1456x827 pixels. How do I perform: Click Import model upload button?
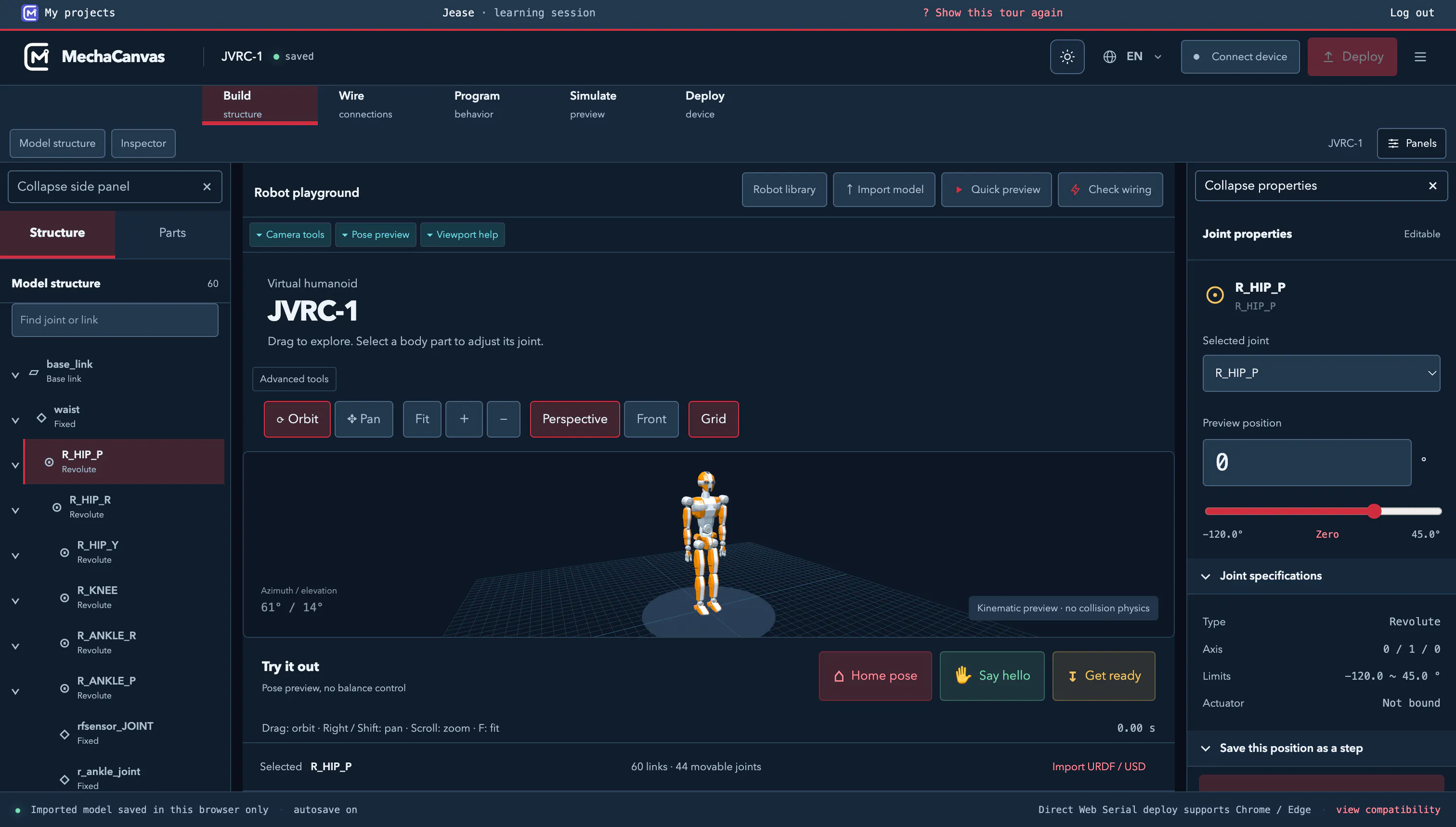click(x=884, y=190)
